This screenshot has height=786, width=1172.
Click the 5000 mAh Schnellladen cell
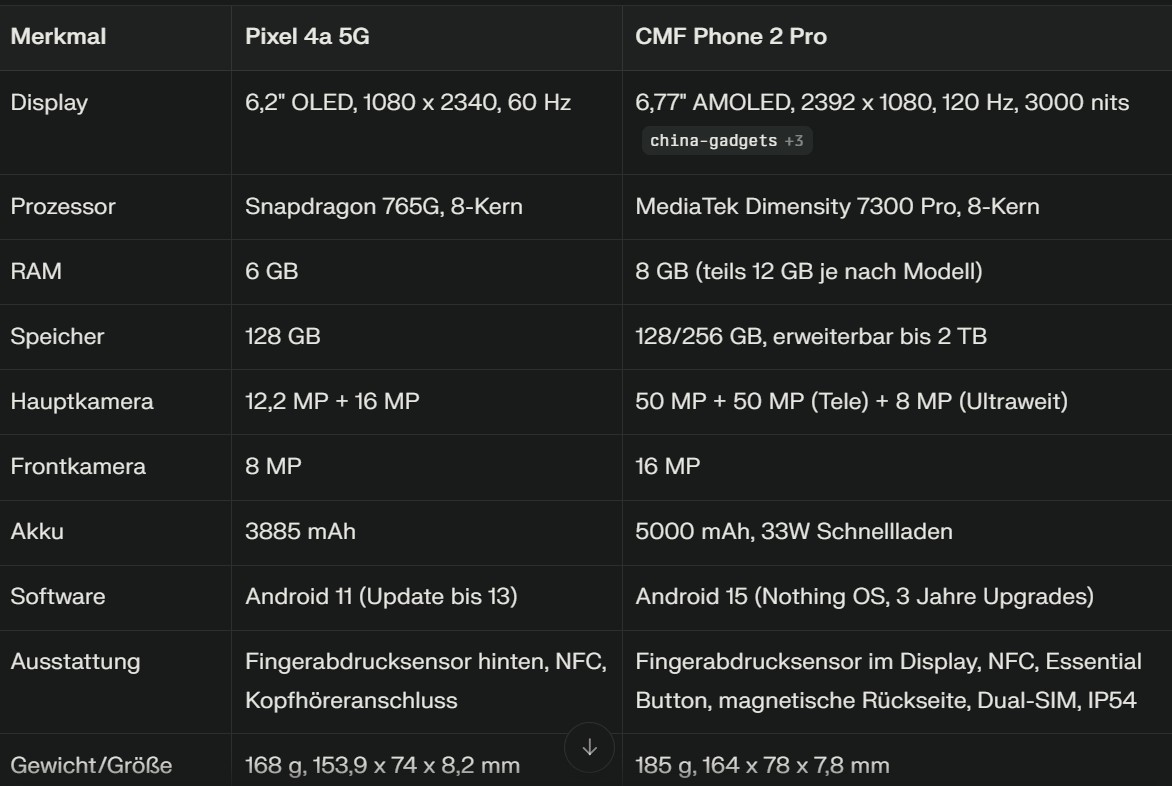click(794, 531)
